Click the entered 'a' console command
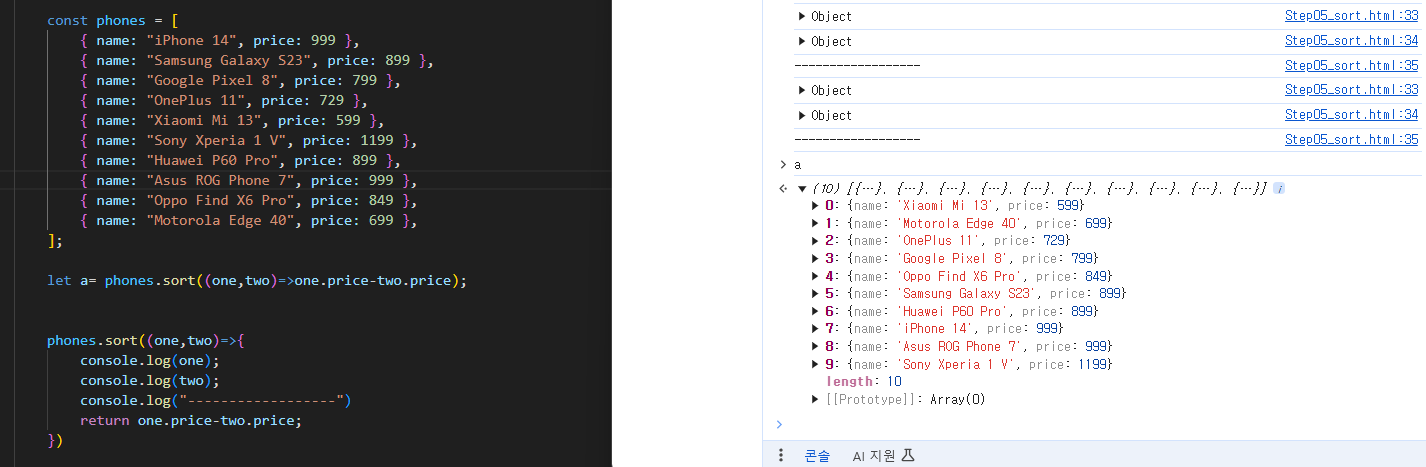Viewport: 1426px width, 467px height. point(797,164)
